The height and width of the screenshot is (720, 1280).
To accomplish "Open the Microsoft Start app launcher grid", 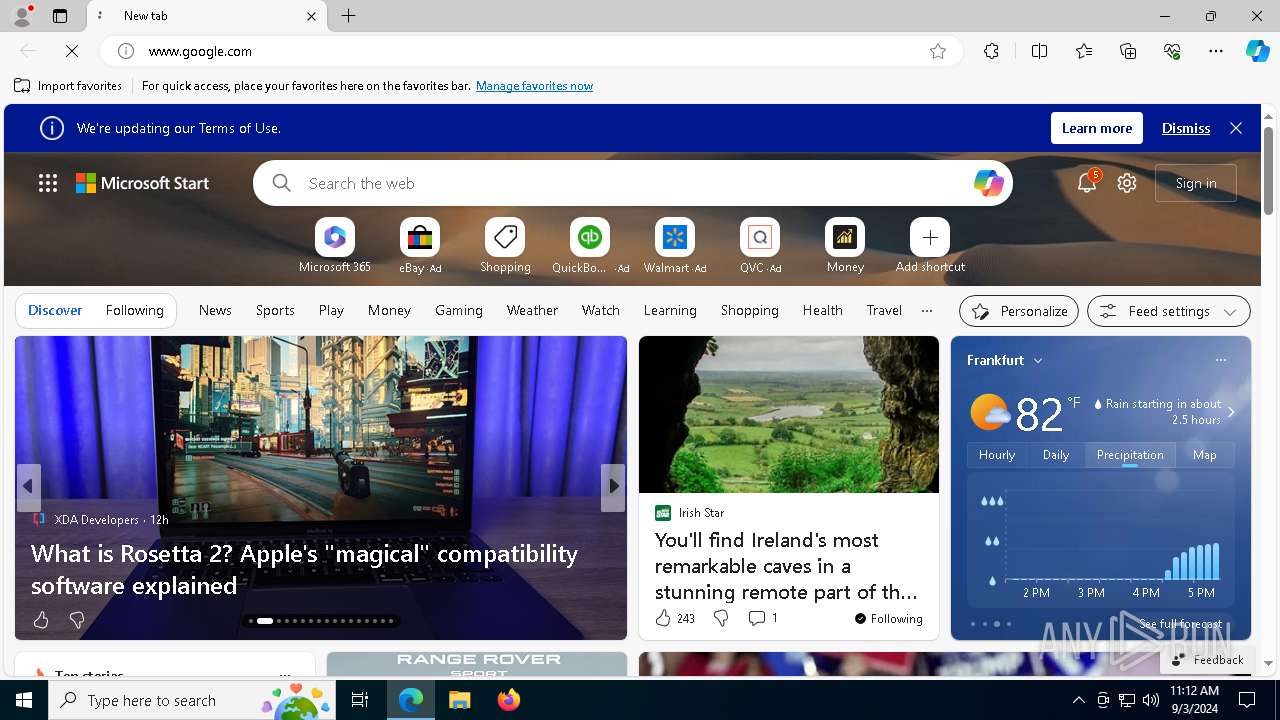I will pos(48,183).
